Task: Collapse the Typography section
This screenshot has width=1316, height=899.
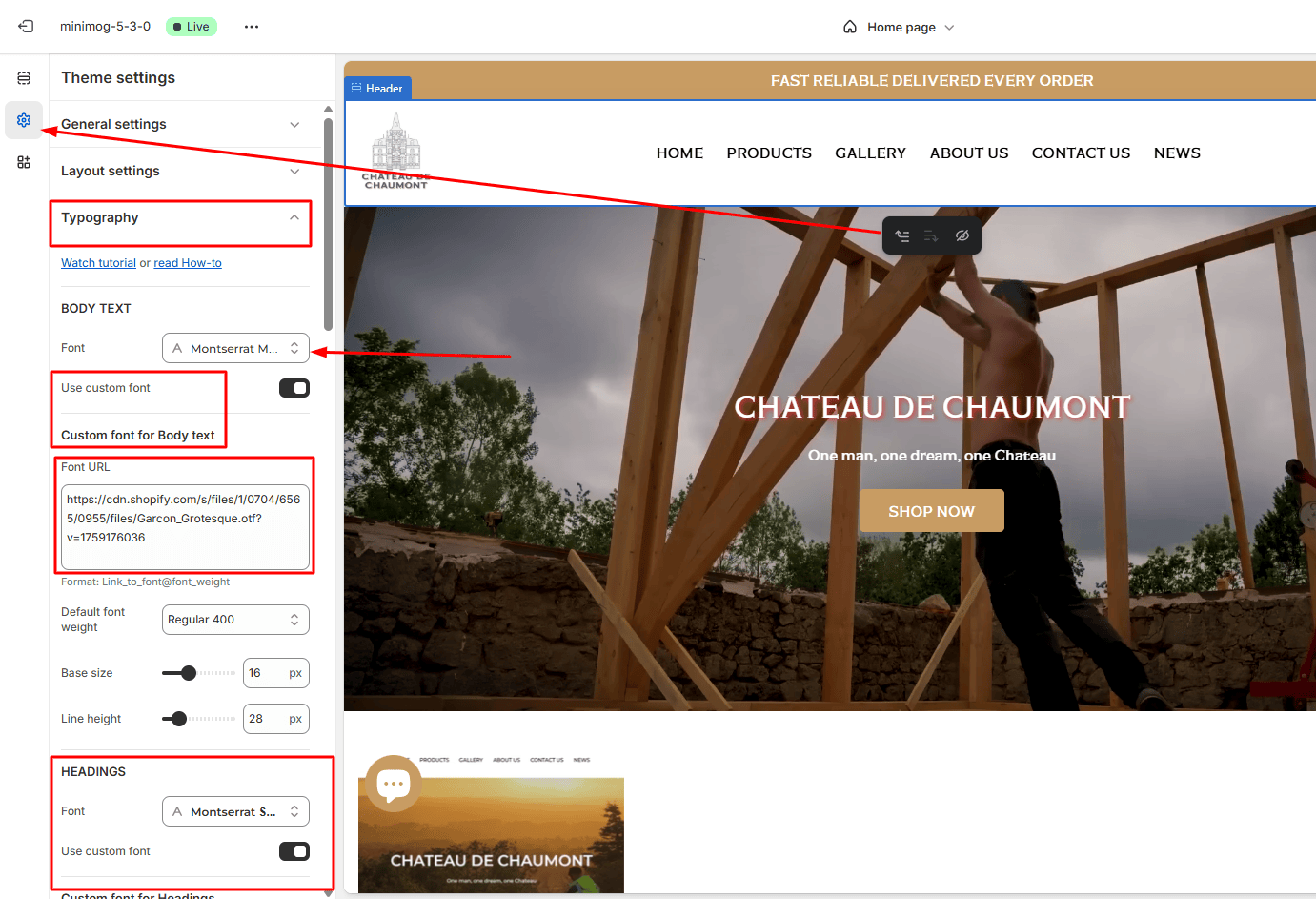Action: pyautogui.click(x=181, y=217)
